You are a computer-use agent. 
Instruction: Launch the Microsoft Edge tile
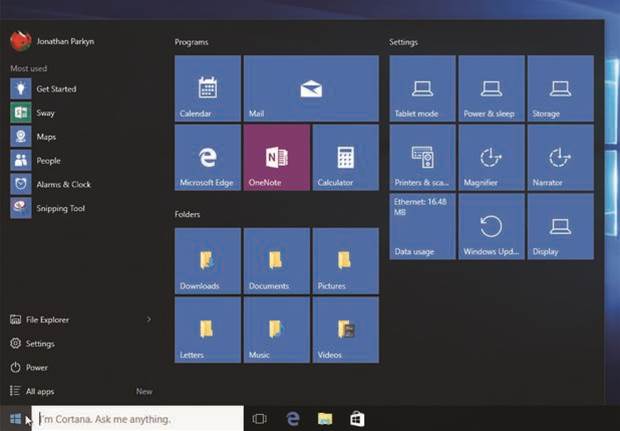(208, 157)
